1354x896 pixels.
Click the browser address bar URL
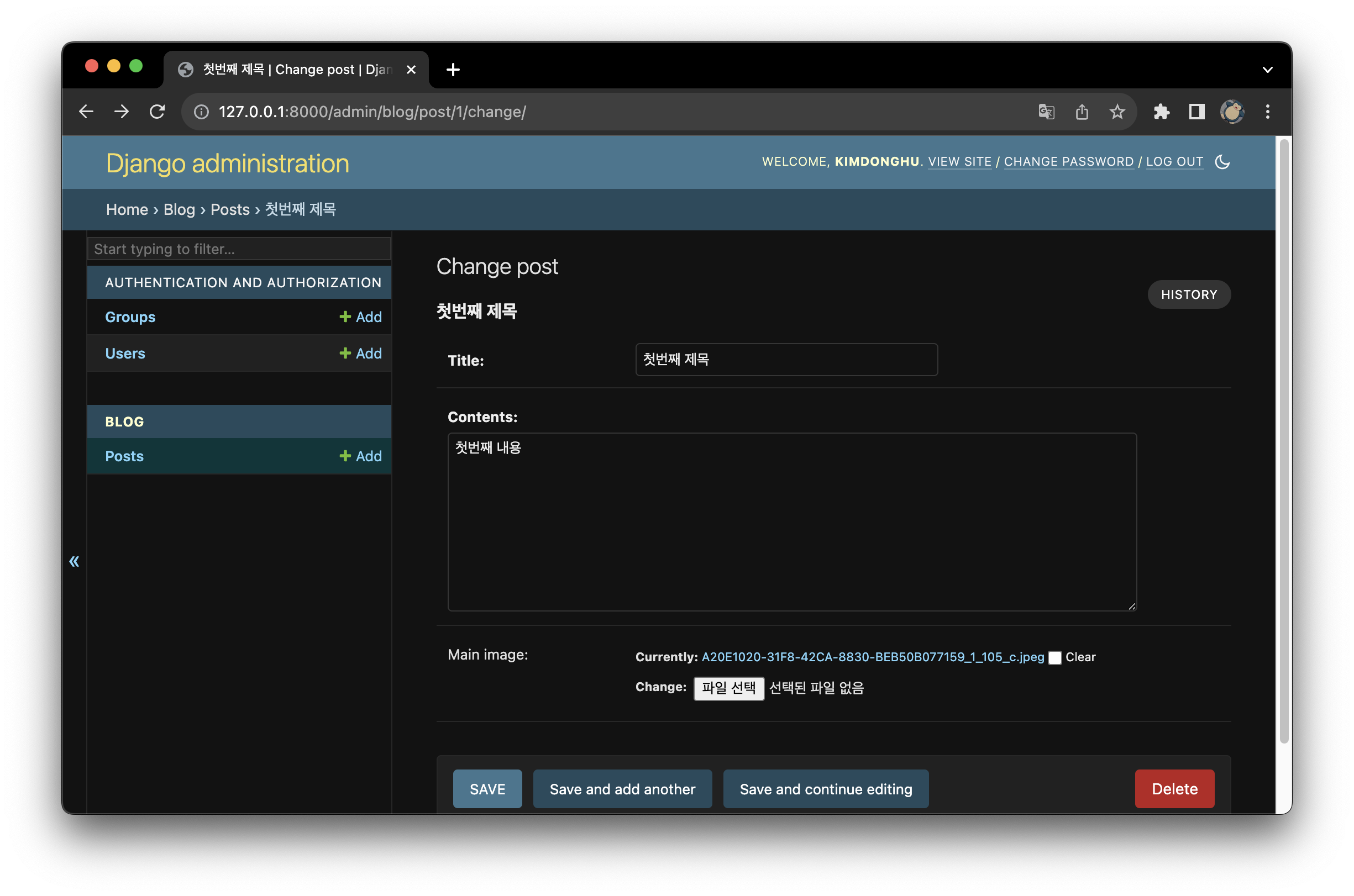click(x=372, y=112)
